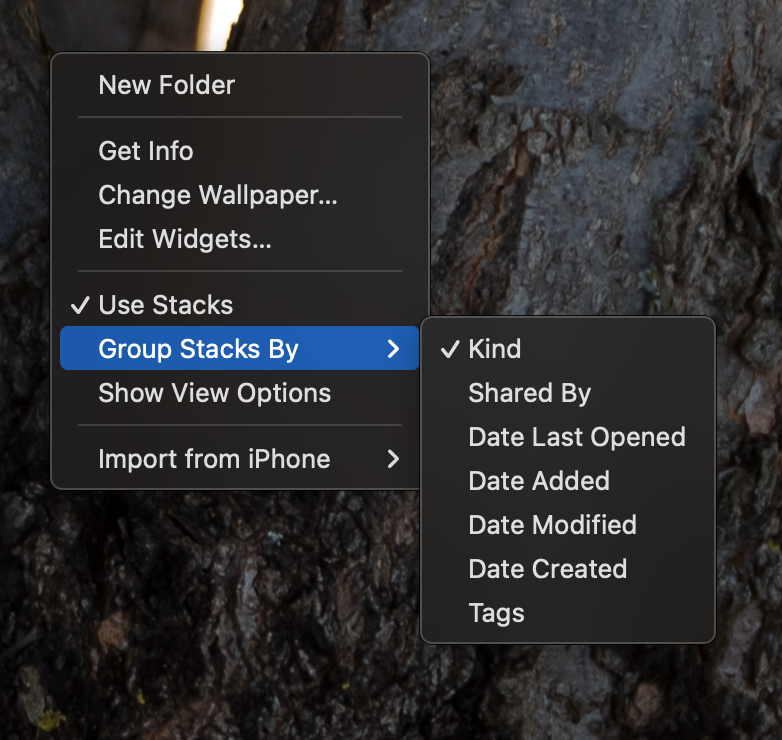Viewport: 782px width, 740px height.
Task: Choose New Folder from the context menu
Action: [239, 85]
